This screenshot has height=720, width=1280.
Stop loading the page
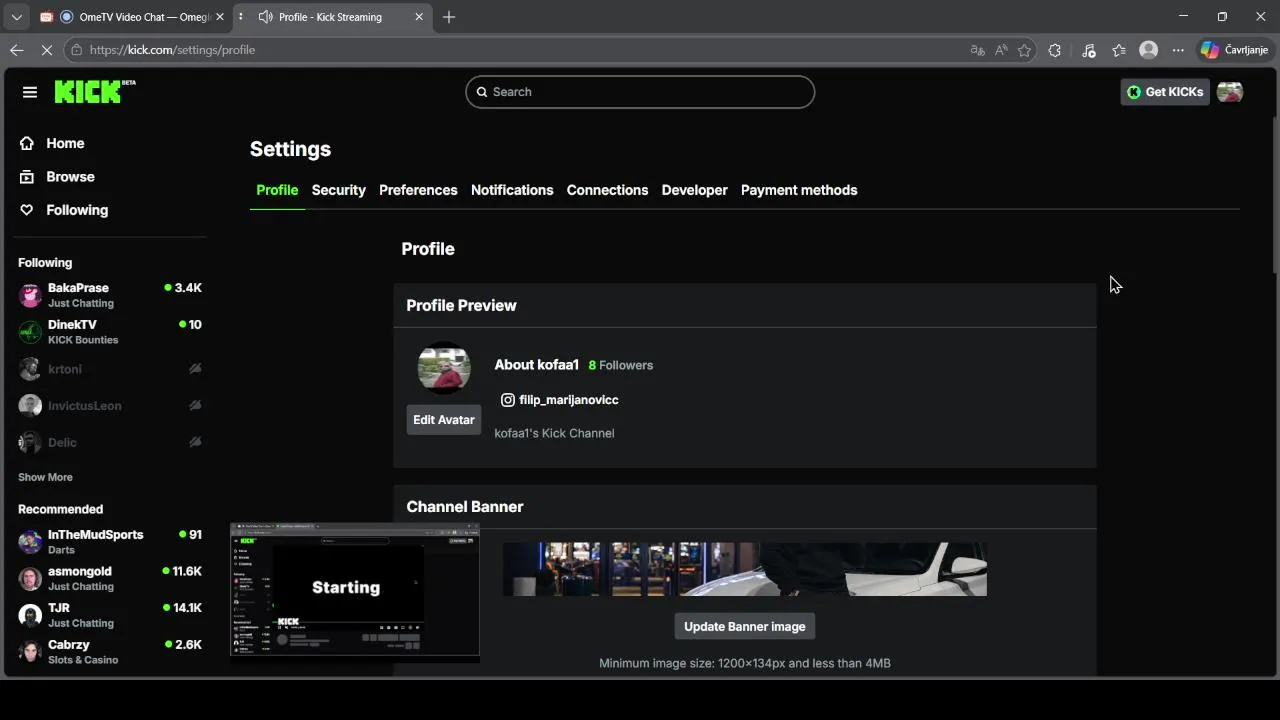point(47,50)
